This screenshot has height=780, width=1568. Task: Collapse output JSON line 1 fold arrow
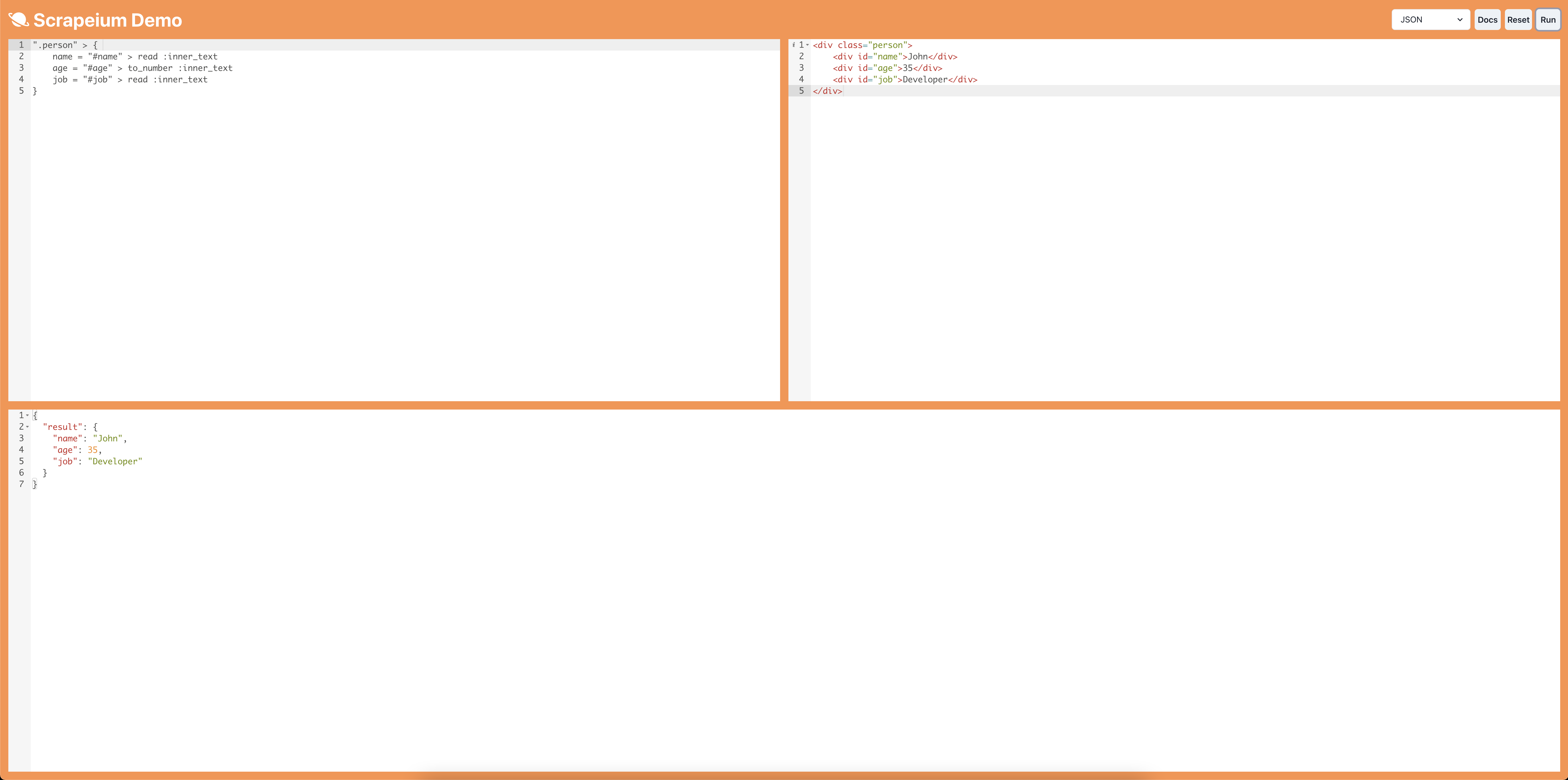27,416
